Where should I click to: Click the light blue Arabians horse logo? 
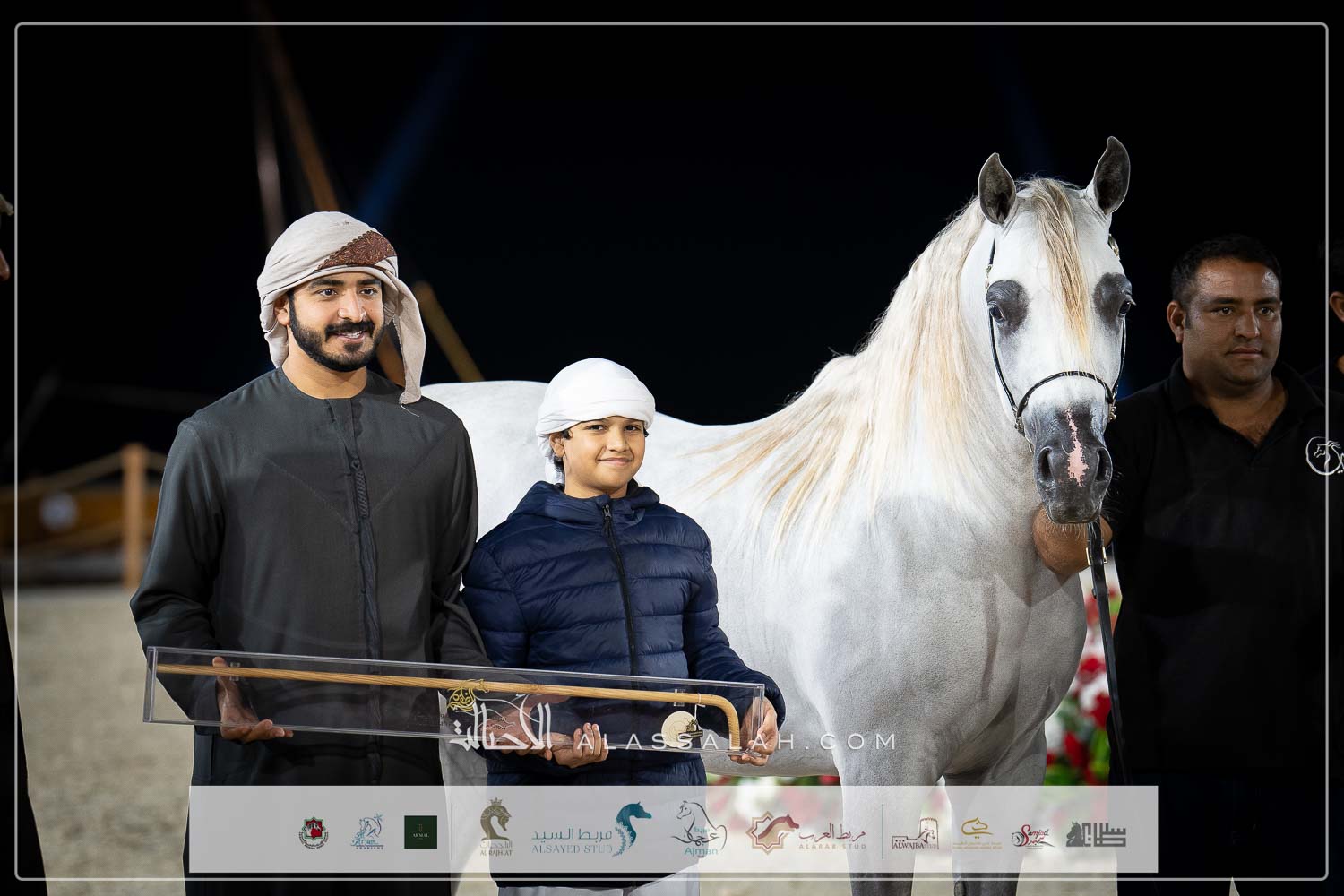(x=367, y=832)
